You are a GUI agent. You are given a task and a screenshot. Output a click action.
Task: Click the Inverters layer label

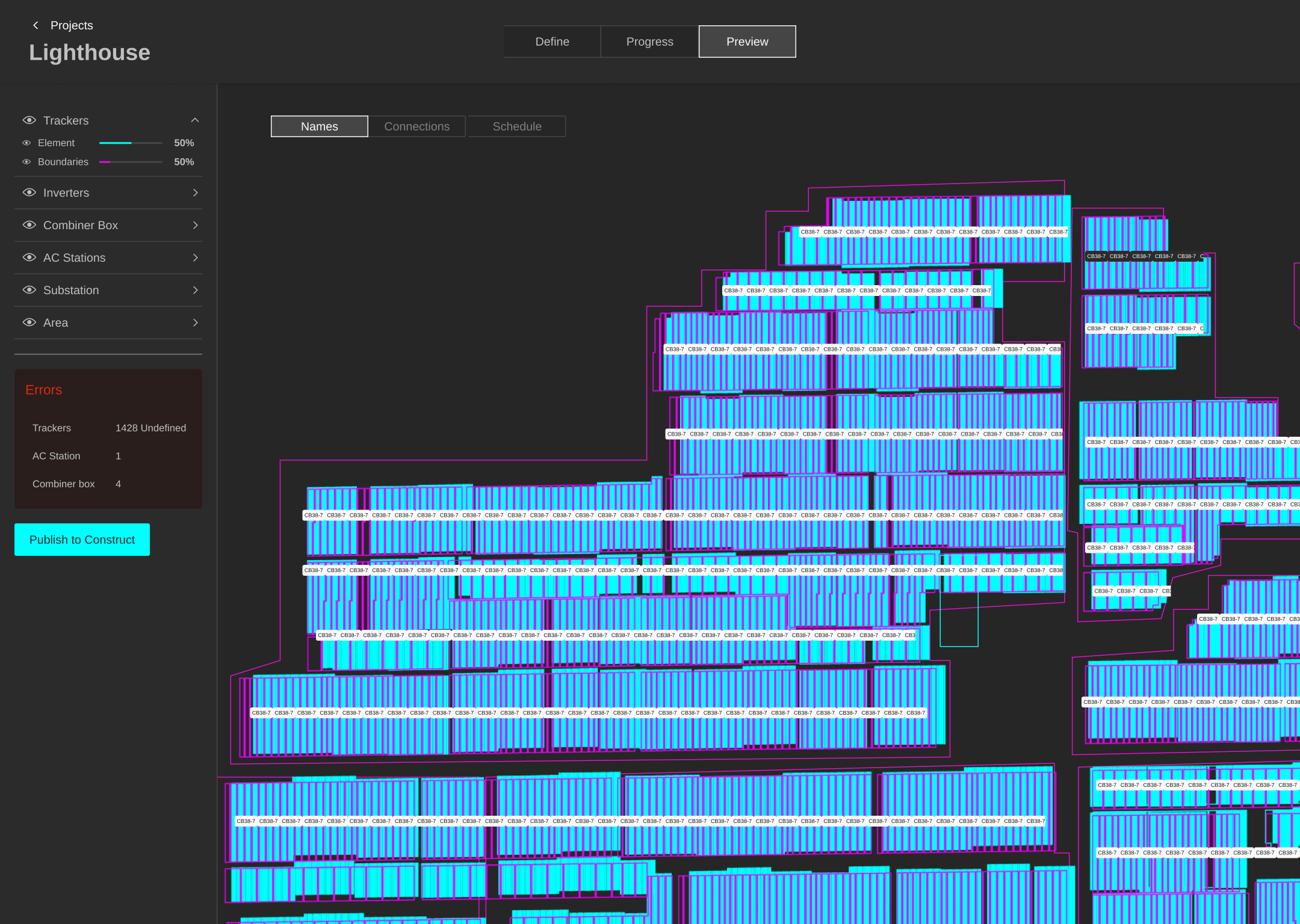pos(66,192)
